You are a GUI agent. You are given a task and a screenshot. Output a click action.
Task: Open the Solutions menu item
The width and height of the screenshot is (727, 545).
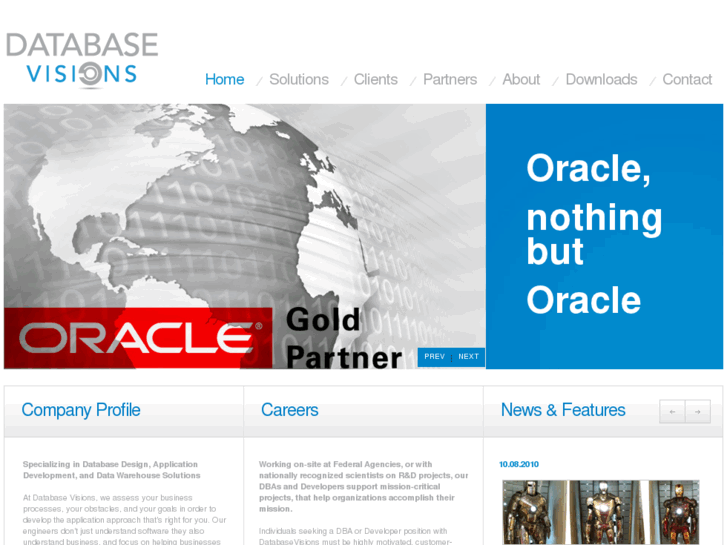(299, 79)
